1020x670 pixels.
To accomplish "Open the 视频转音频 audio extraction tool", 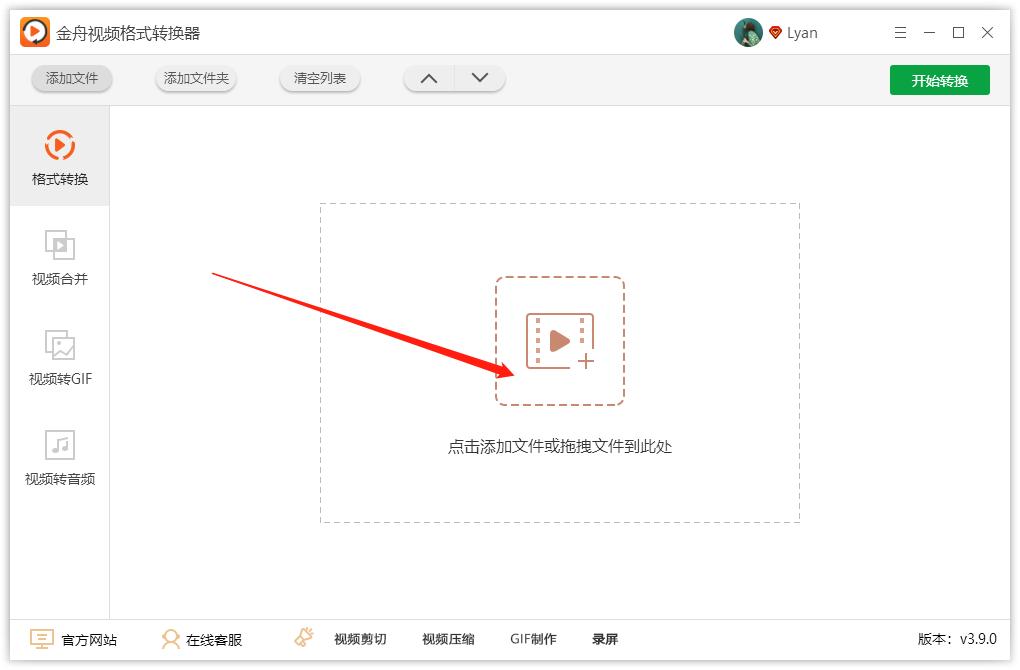I will [x=61, y=456].
